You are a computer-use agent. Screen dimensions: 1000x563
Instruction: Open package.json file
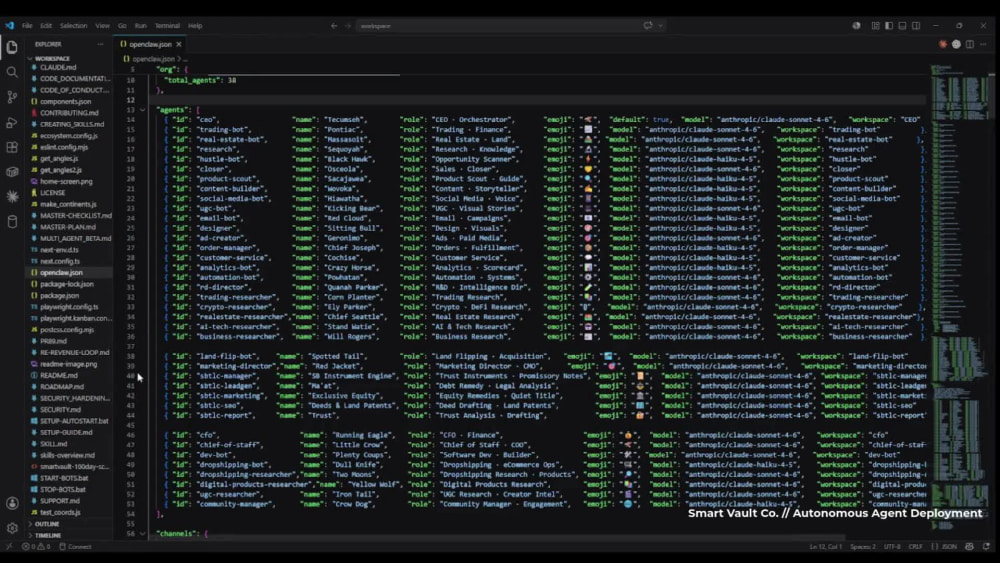[59, 295]
